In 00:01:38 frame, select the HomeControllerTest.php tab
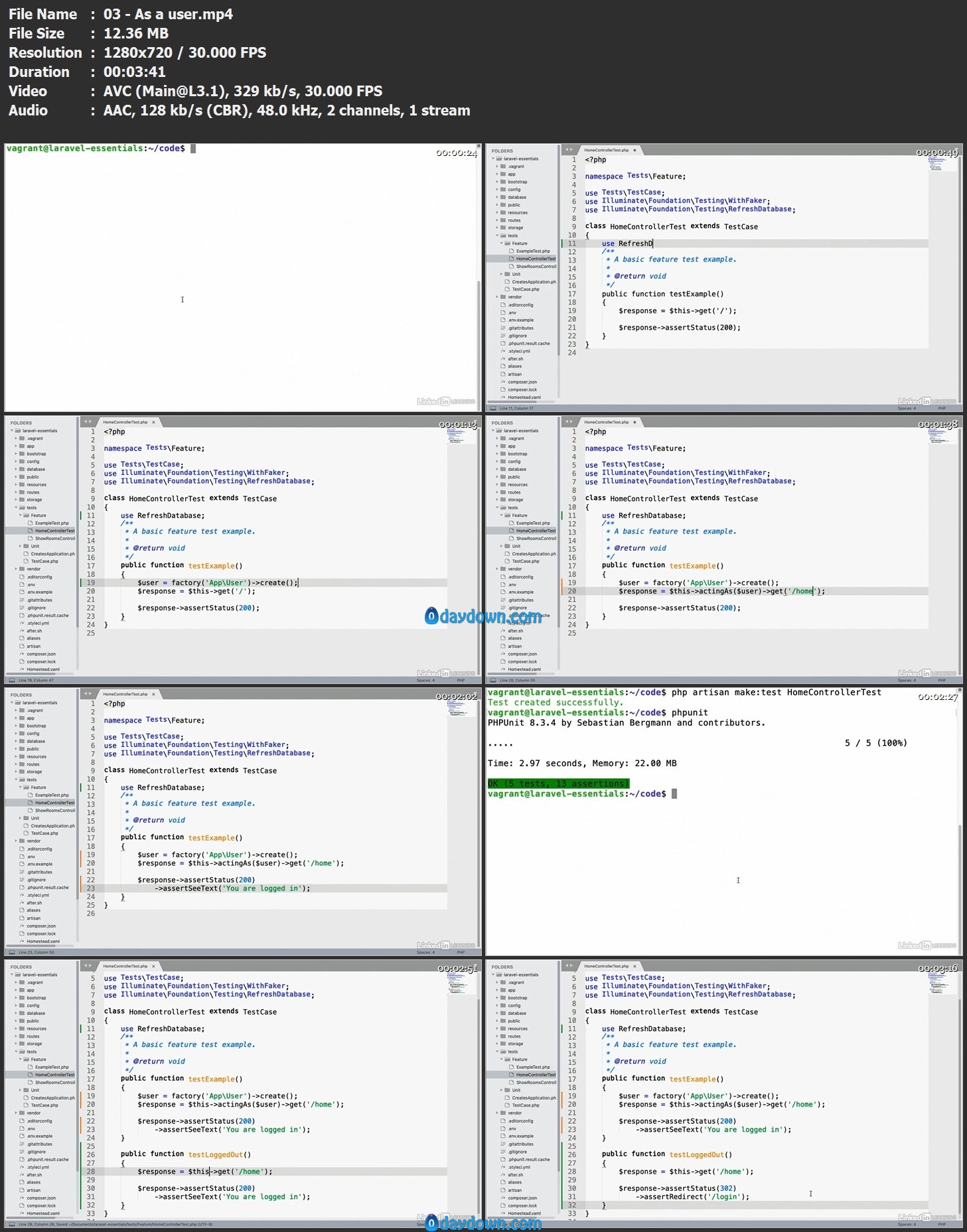The image size is (967, 1232). click(x=610, y=422)
